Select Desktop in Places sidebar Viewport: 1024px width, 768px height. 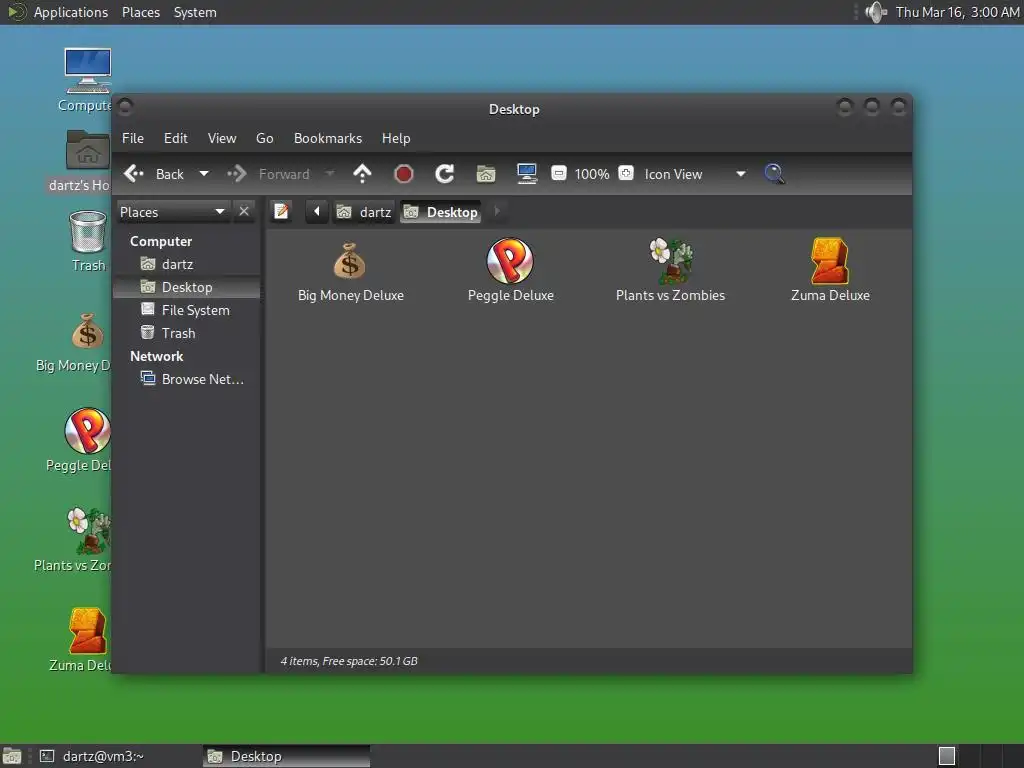click(187, 287)
